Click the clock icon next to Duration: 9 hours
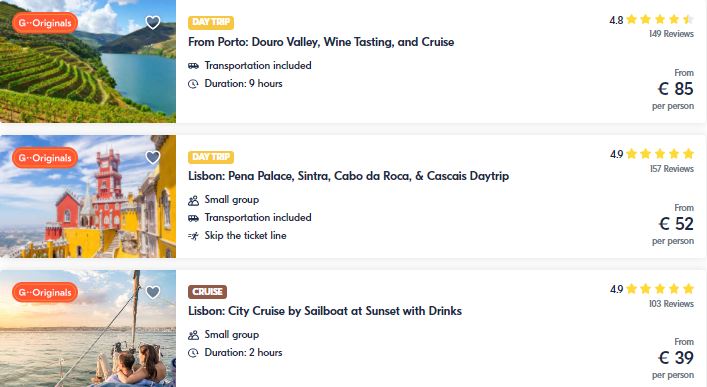 pos(193,84)
